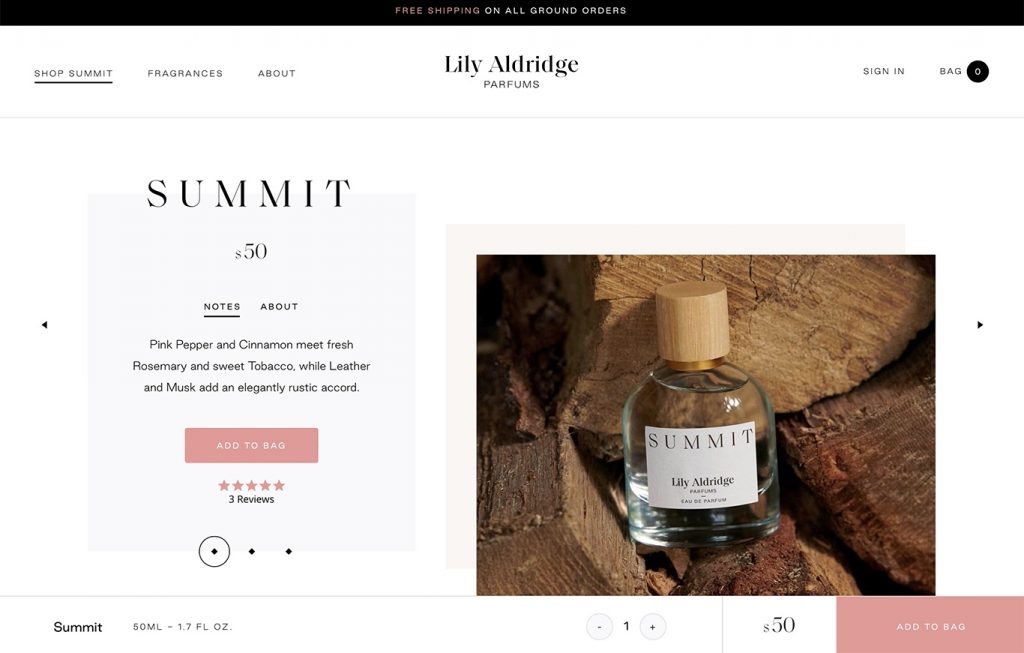Image resolution: width=1024 pixels, height=653 pixels.
Task: Open the Lily Aldridge Parfums logo
Action: (x=511, y=71)
